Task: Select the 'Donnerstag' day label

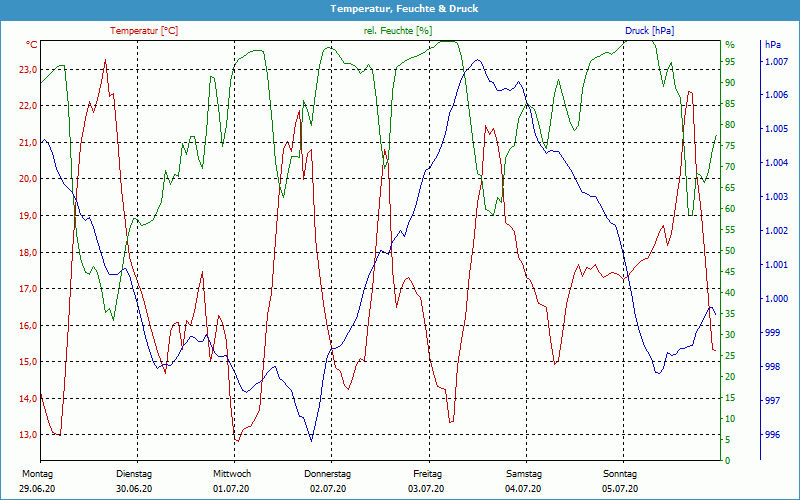Action: [328, 474]
